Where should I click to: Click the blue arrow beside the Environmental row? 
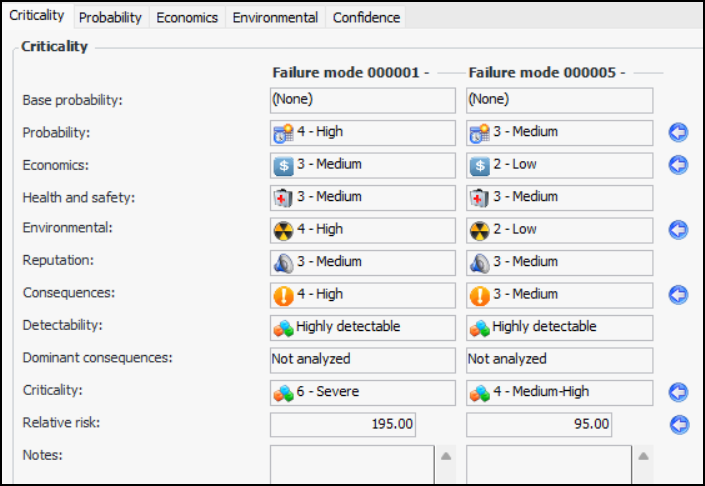[679, 230]
